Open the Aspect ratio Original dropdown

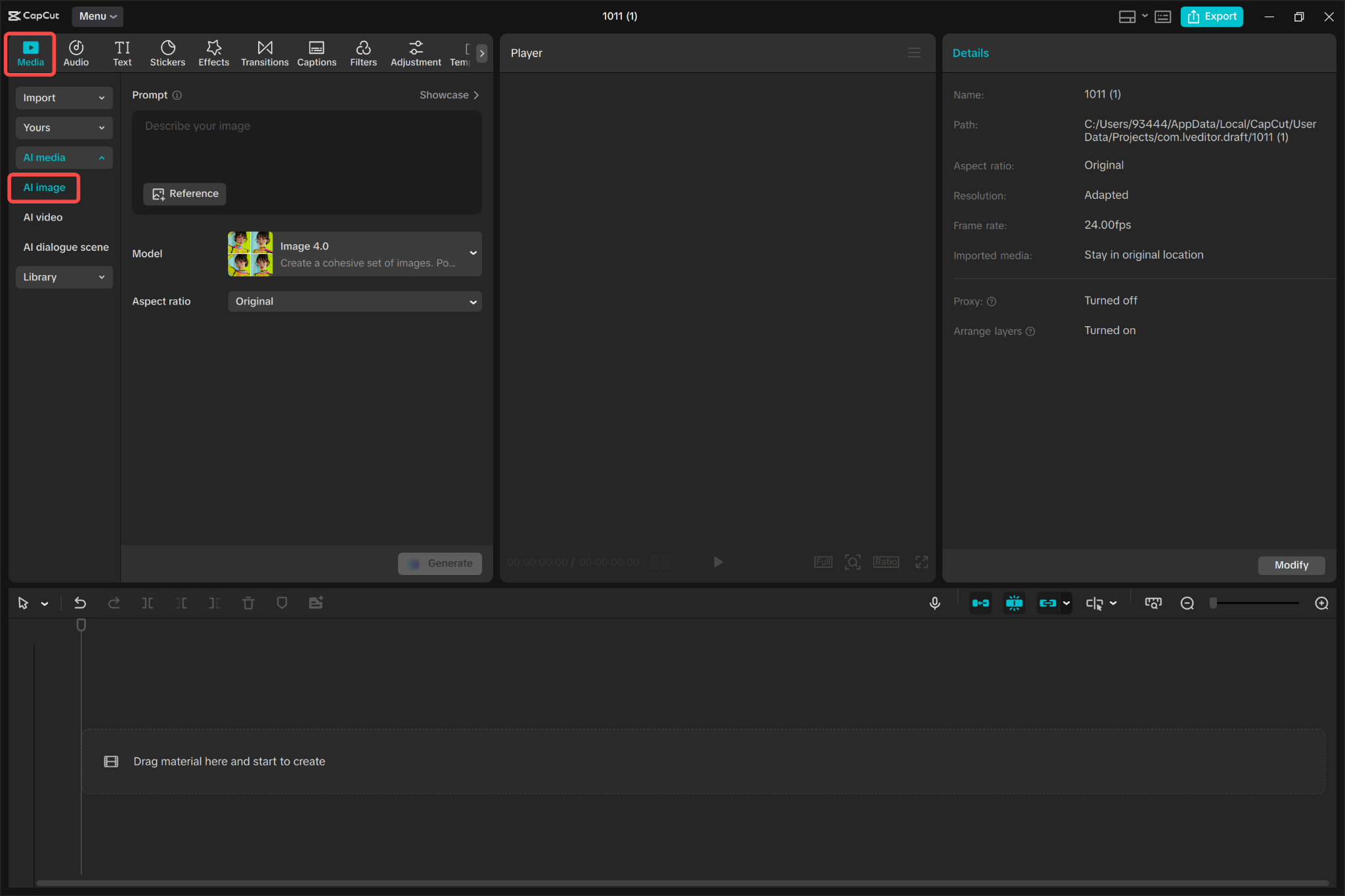pos(355,301)
